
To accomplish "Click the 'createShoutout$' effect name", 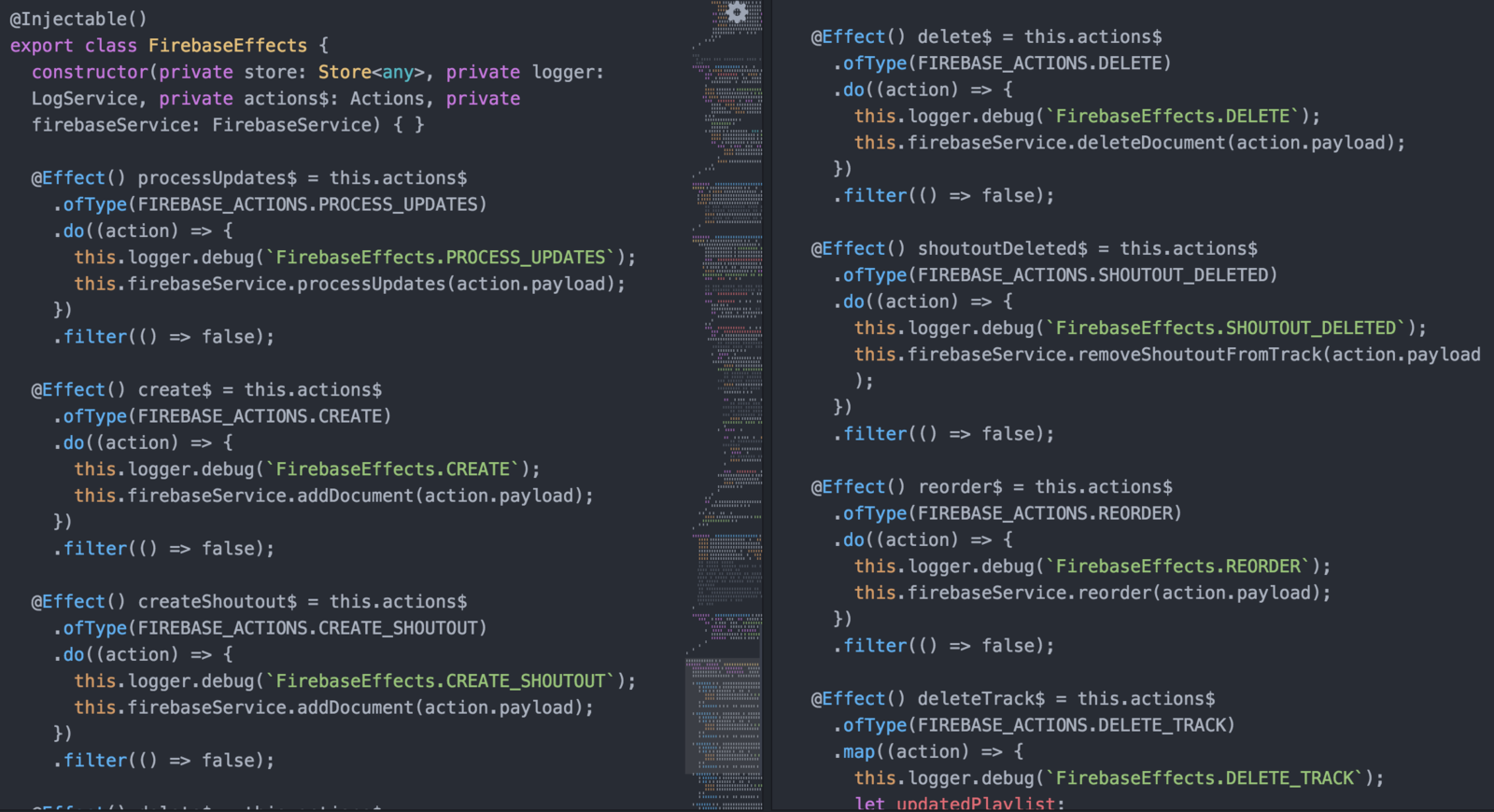I will [x=217, y=602].
